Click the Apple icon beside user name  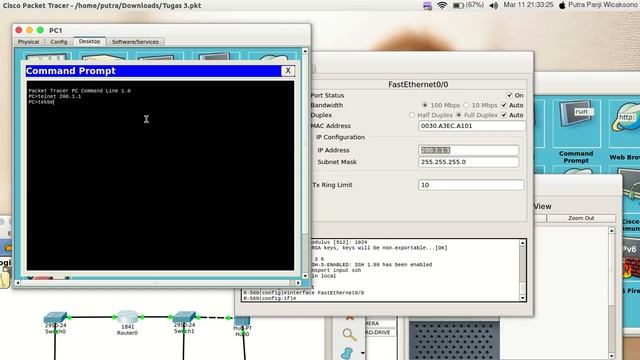tap(562, 5)
